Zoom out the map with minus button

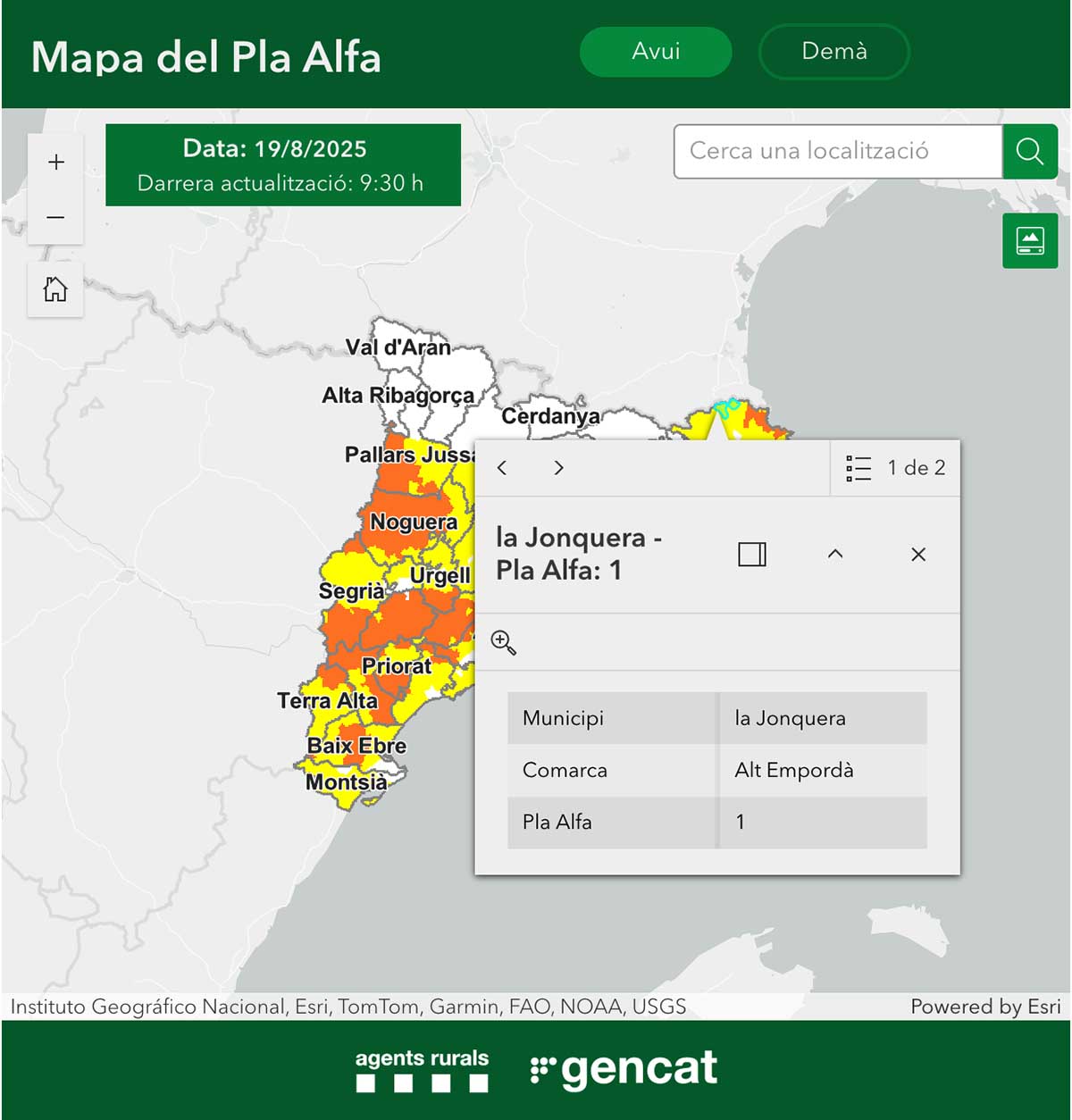[x=56, y=217]
